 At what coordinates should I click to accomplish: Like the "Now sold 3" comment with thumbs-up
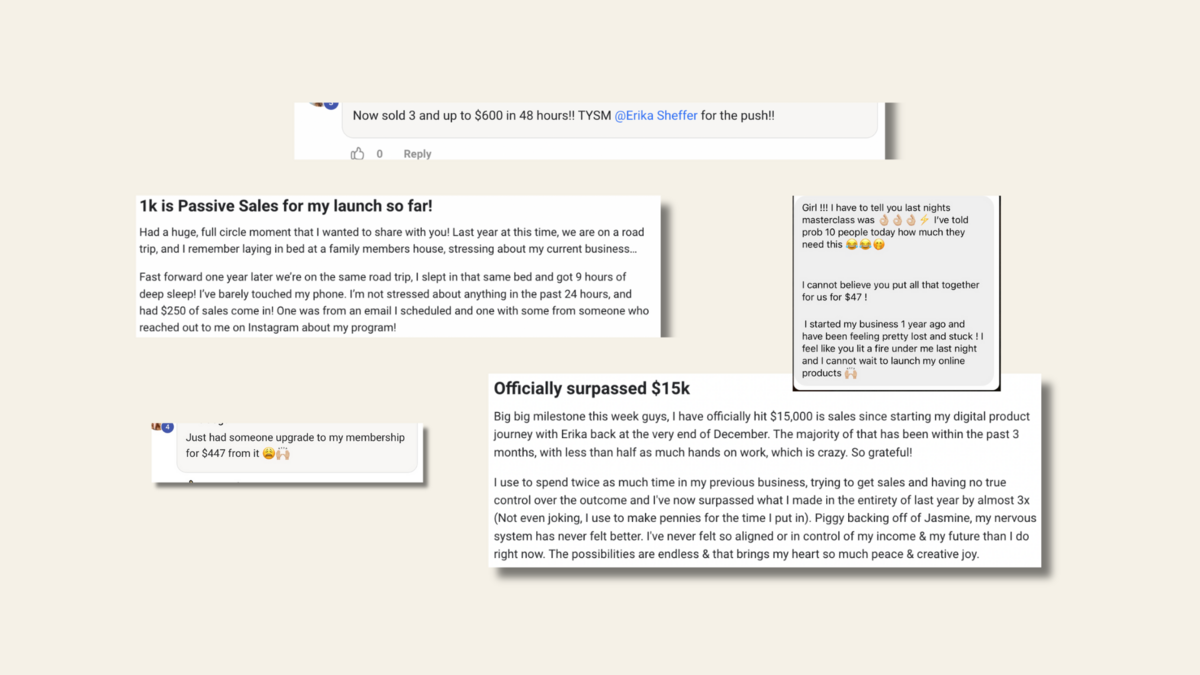(x=357, y=154)
